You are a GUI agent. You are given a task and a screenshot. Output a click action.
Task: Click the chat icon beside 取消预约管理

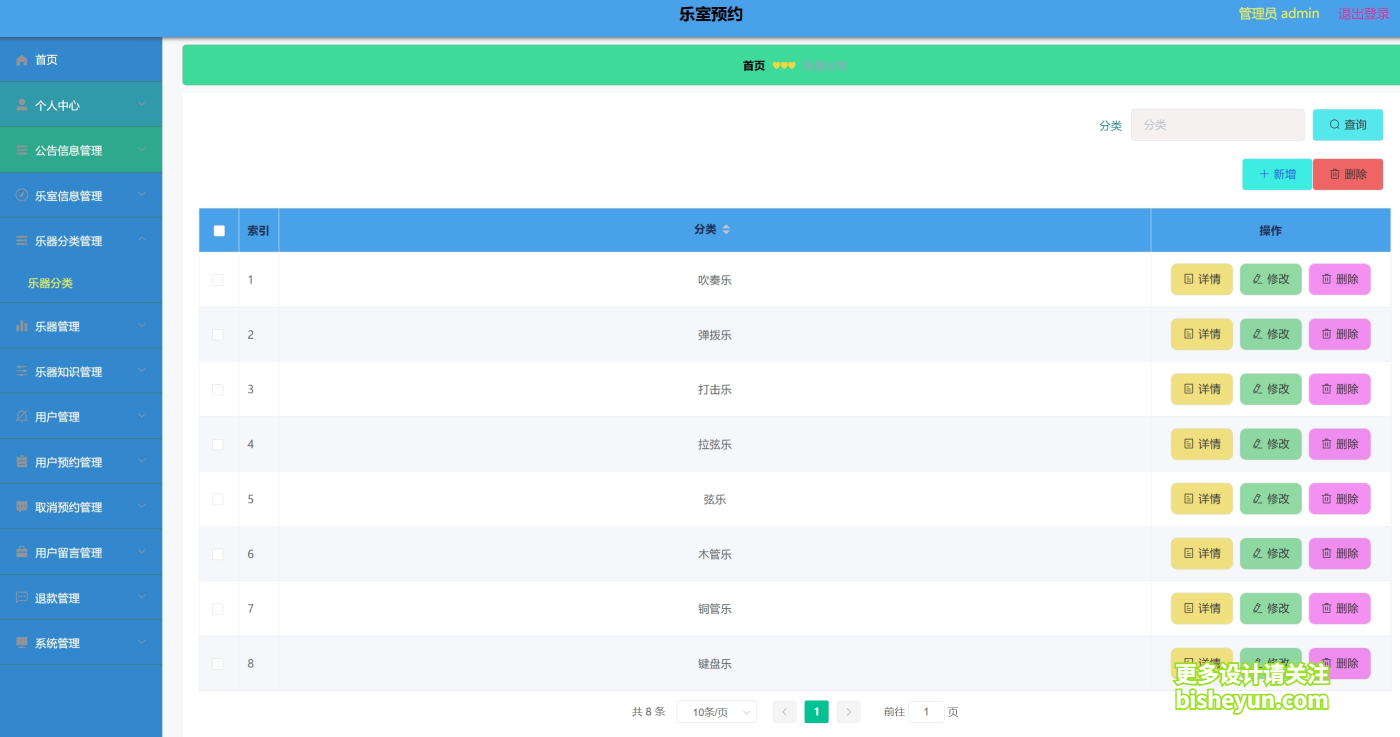click(22, 507)
